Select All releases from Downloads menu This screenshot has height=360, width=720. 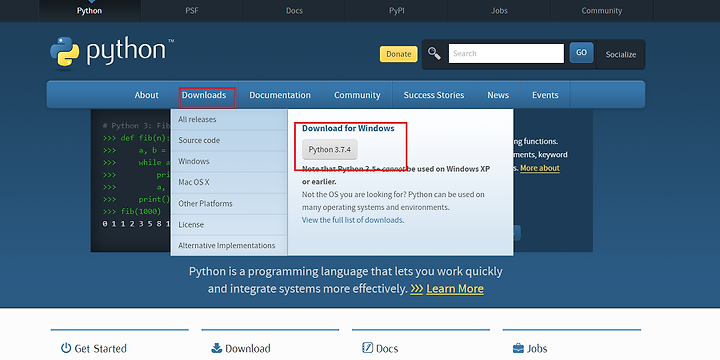229,119
